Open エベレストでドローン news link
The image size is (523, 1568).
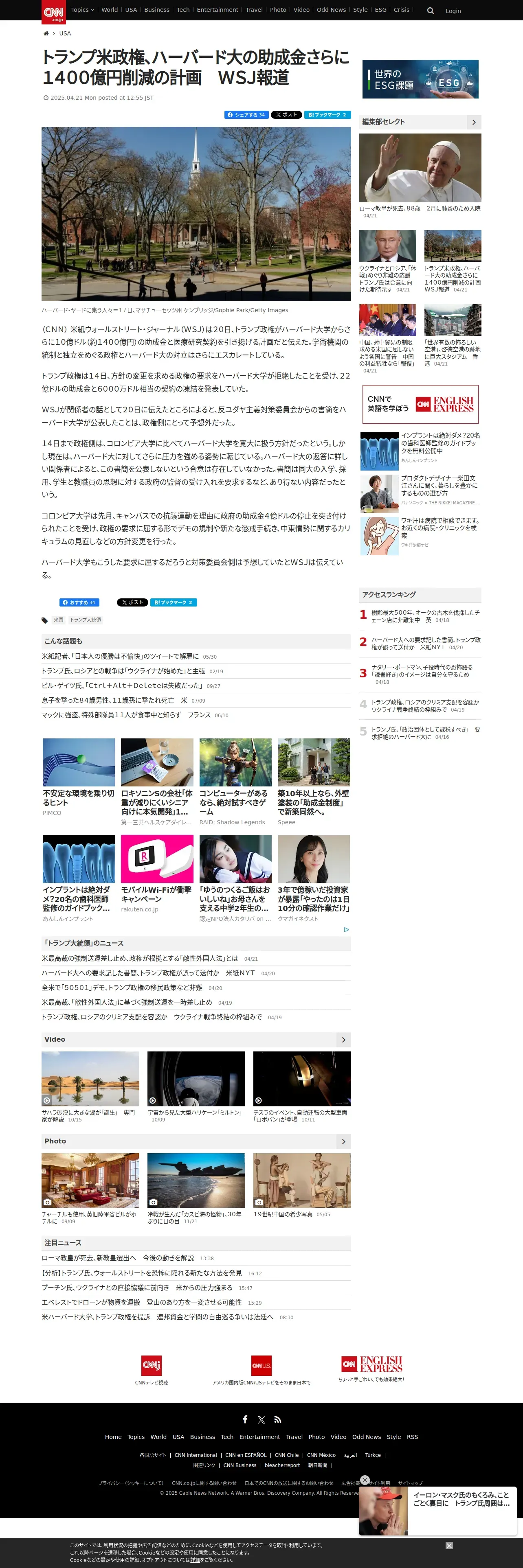click(141, 1302)
